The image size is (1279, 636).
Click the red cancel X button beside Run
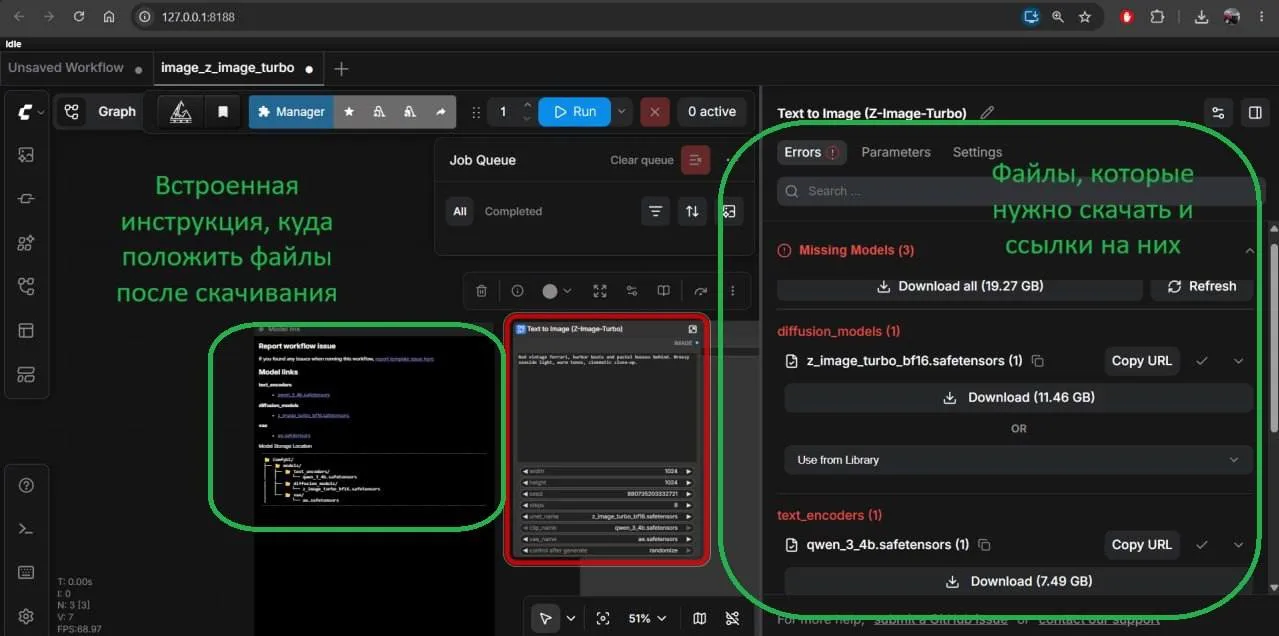pyautogui.click(x=654, y=112)
